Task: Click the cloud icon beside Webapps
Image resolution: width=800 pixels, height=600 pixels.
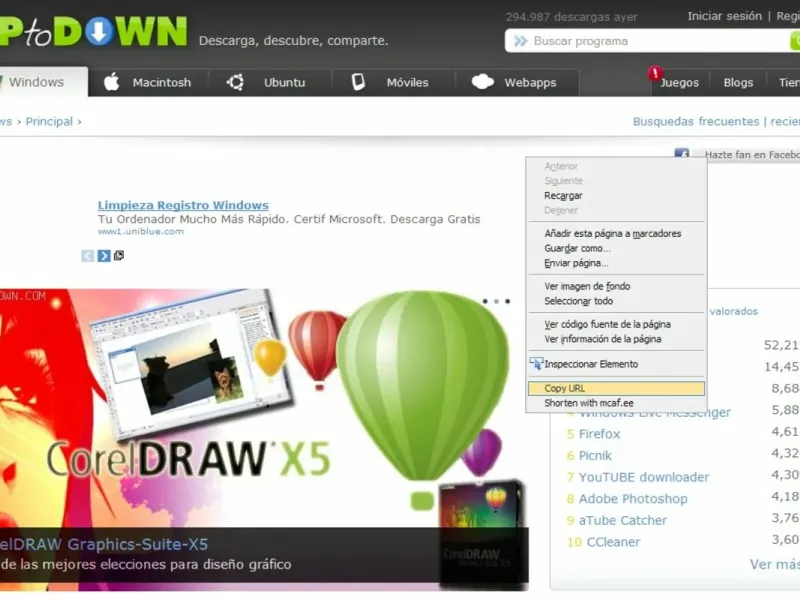Action: click(483, 82)
